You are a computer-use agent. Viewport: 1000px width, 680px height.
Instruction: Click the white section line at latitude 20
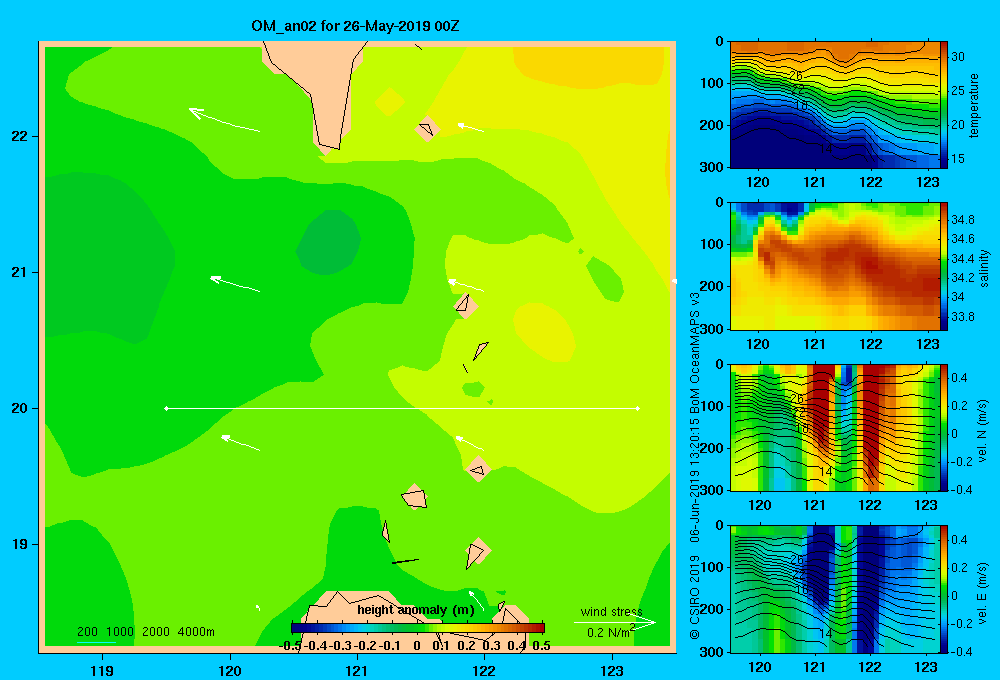402,408
